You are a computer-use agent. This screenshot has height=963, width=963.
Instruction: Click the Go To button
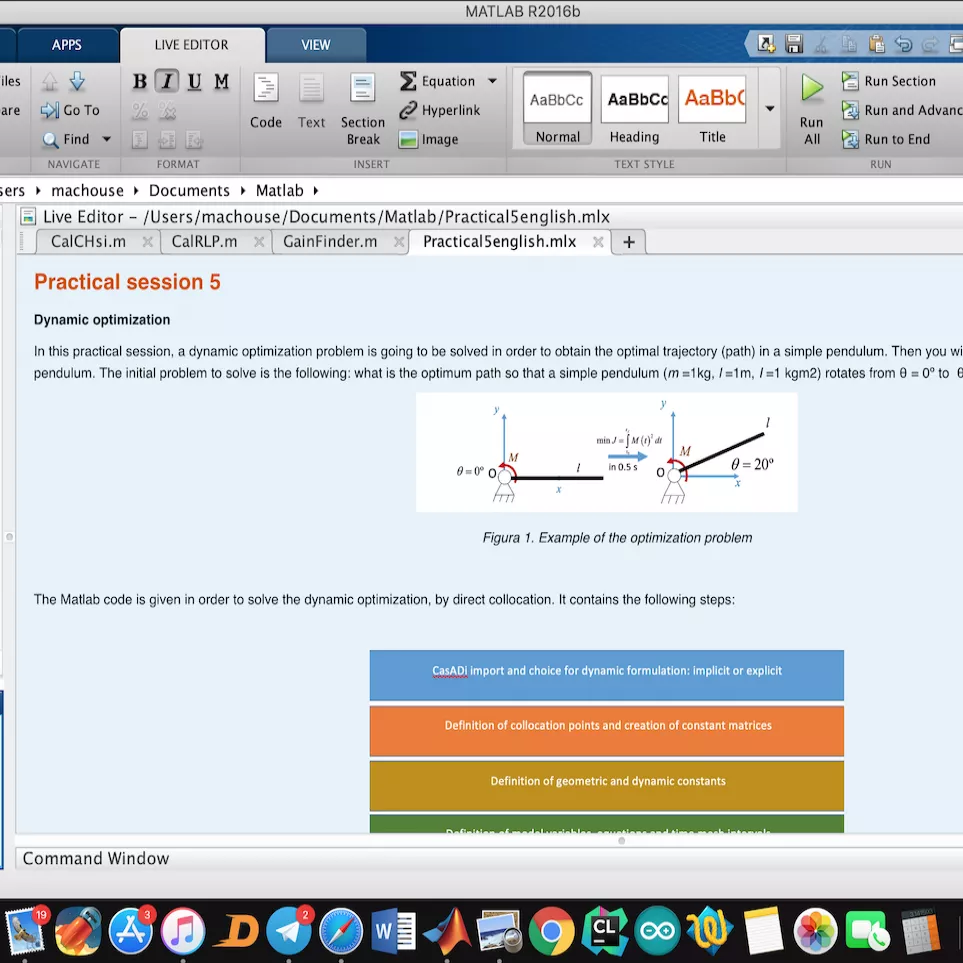pos(70,110)
